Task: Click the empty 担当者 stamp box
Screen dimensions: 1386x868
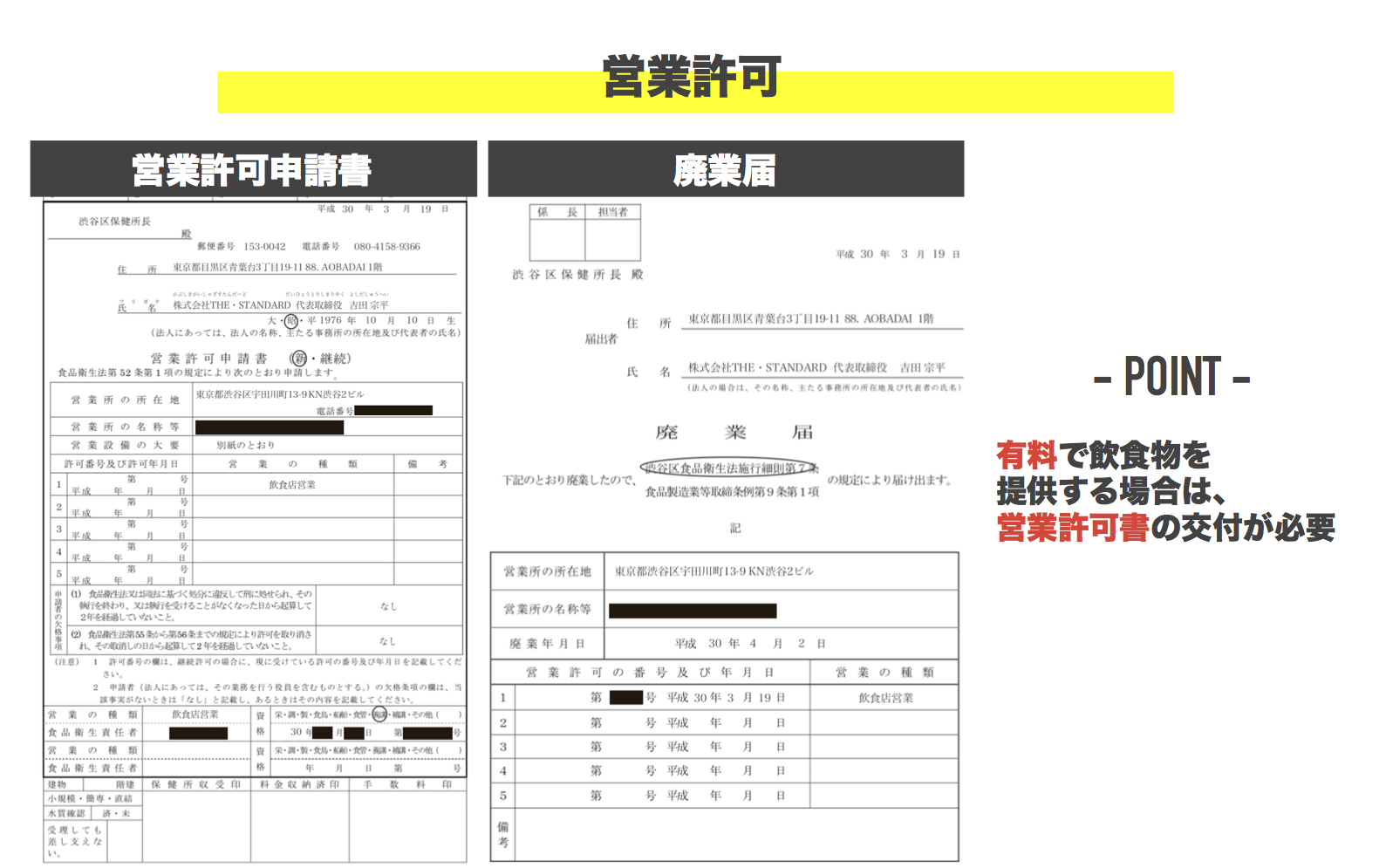Action: coord(613,240)
